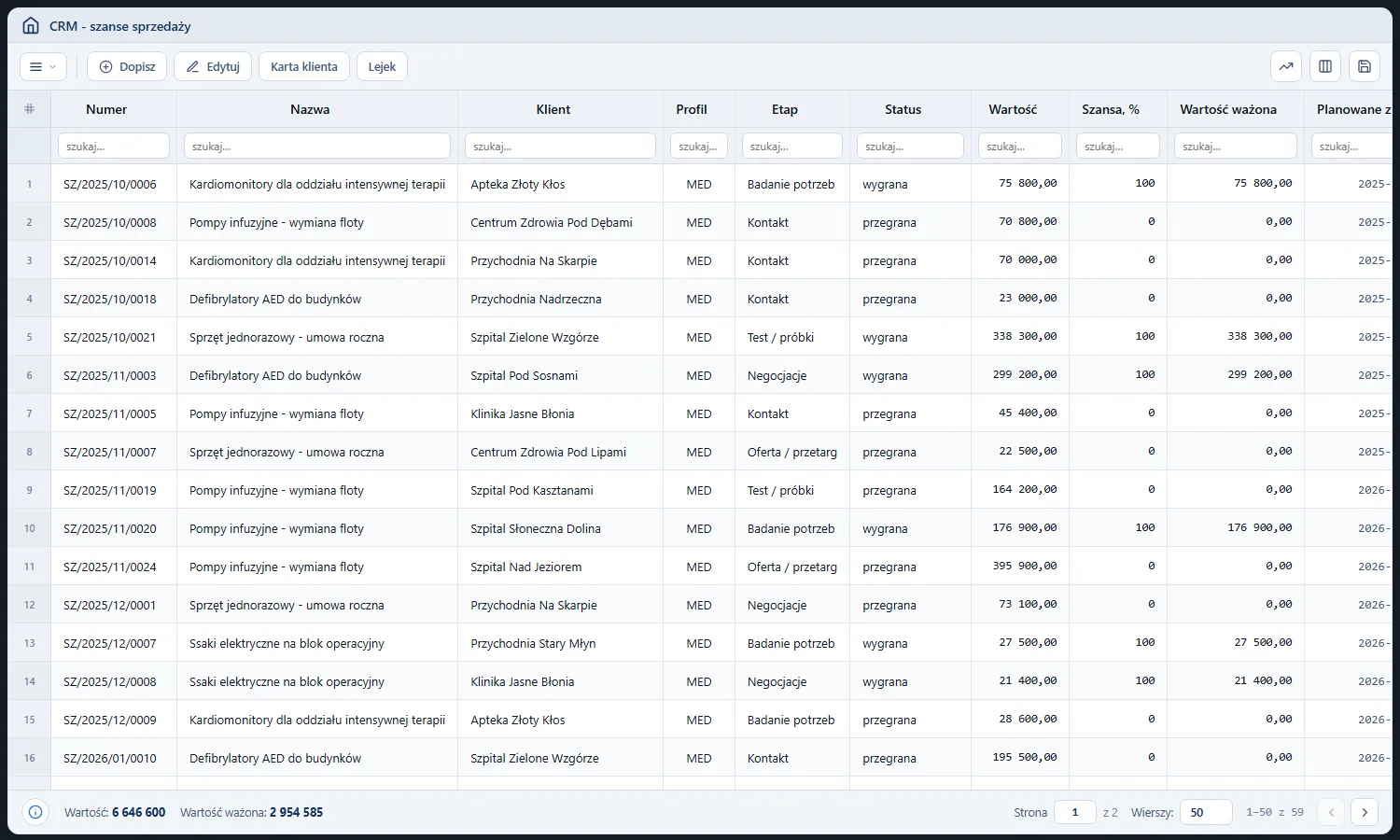Sort by Szansa, % column header
Viewport: 1400px width, 840px height.
pyautogui.click(x=1111, y=109)
